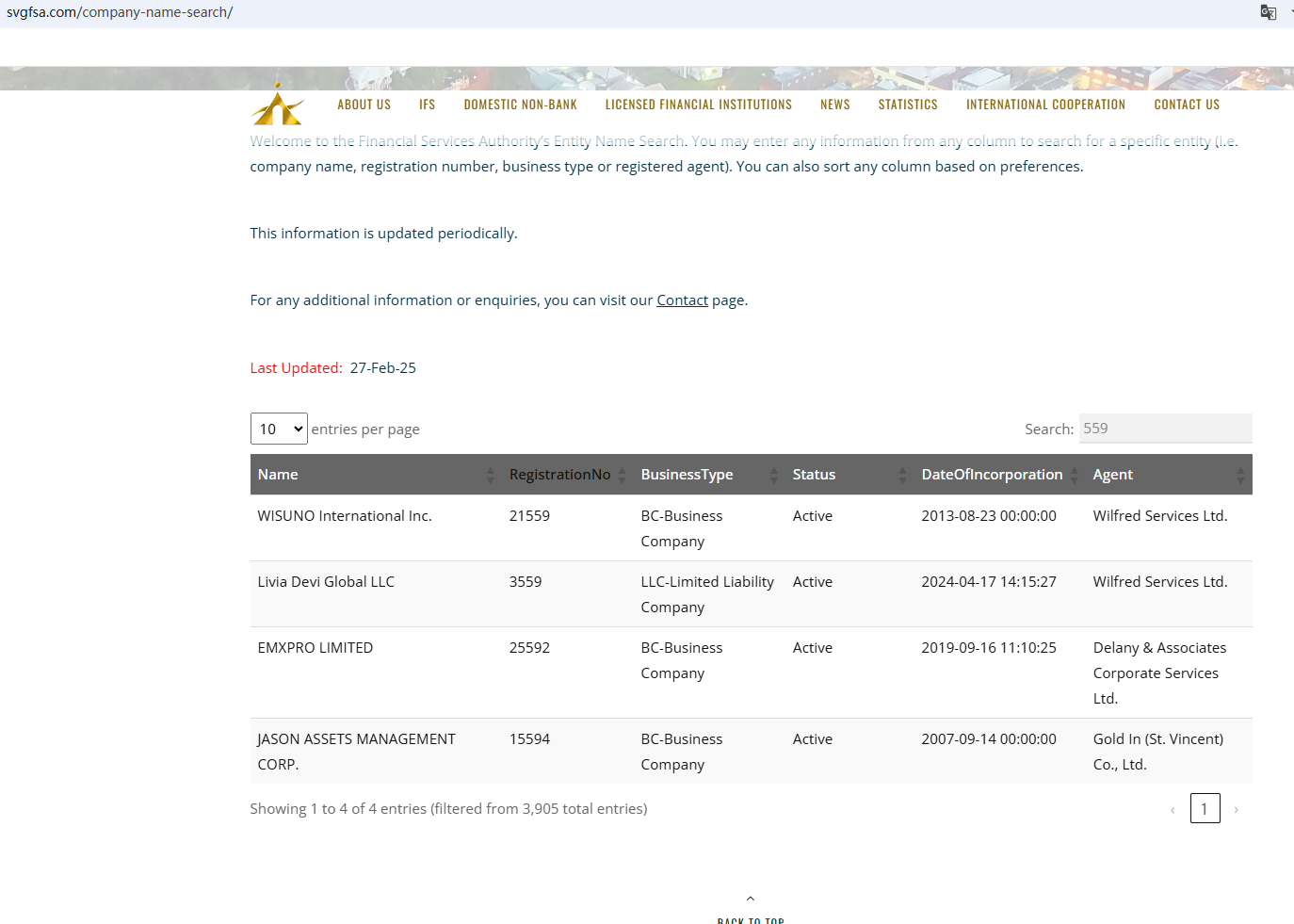Click the Last Updated label

pyautogui.click(x=297, y=368)
